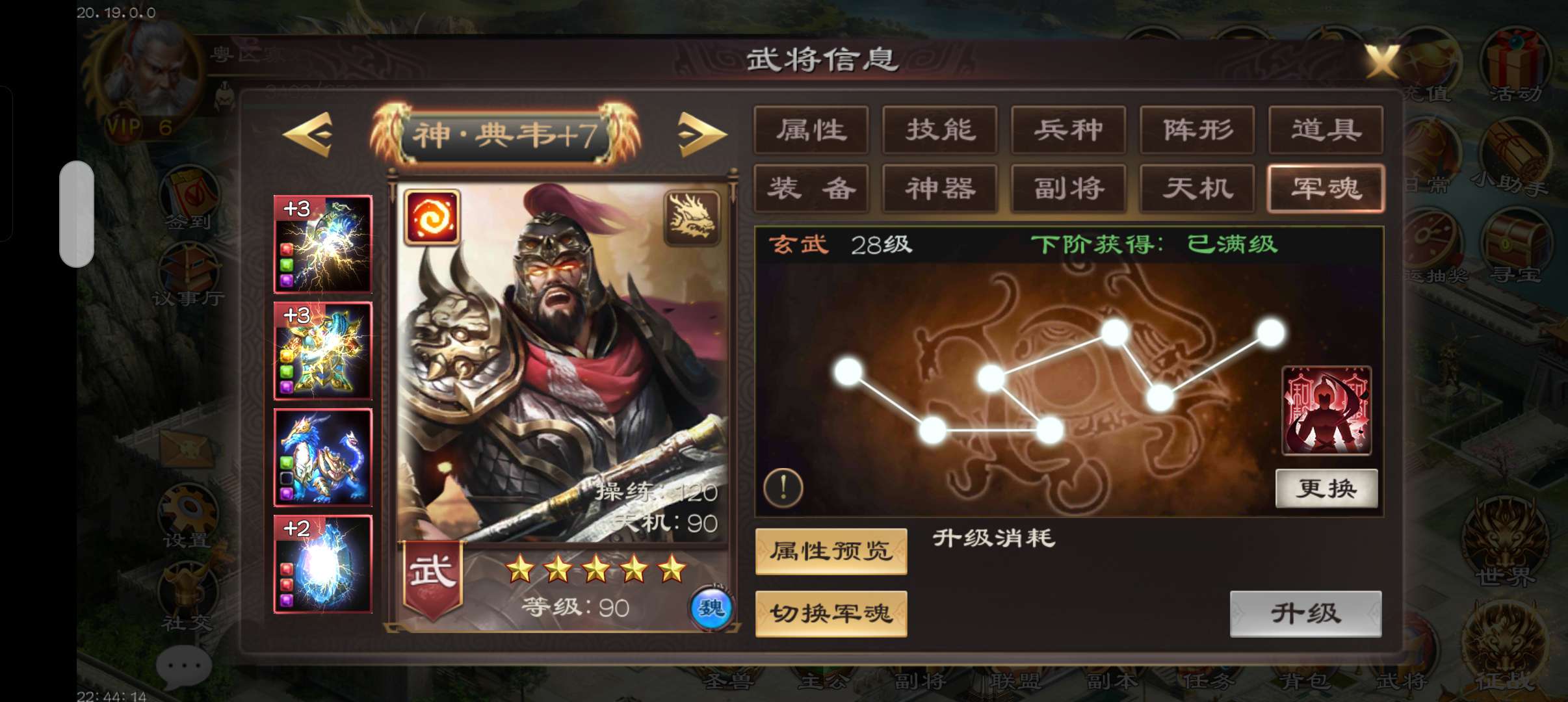Click the golden dragon emblem on portrait

[x=692, y=218]
